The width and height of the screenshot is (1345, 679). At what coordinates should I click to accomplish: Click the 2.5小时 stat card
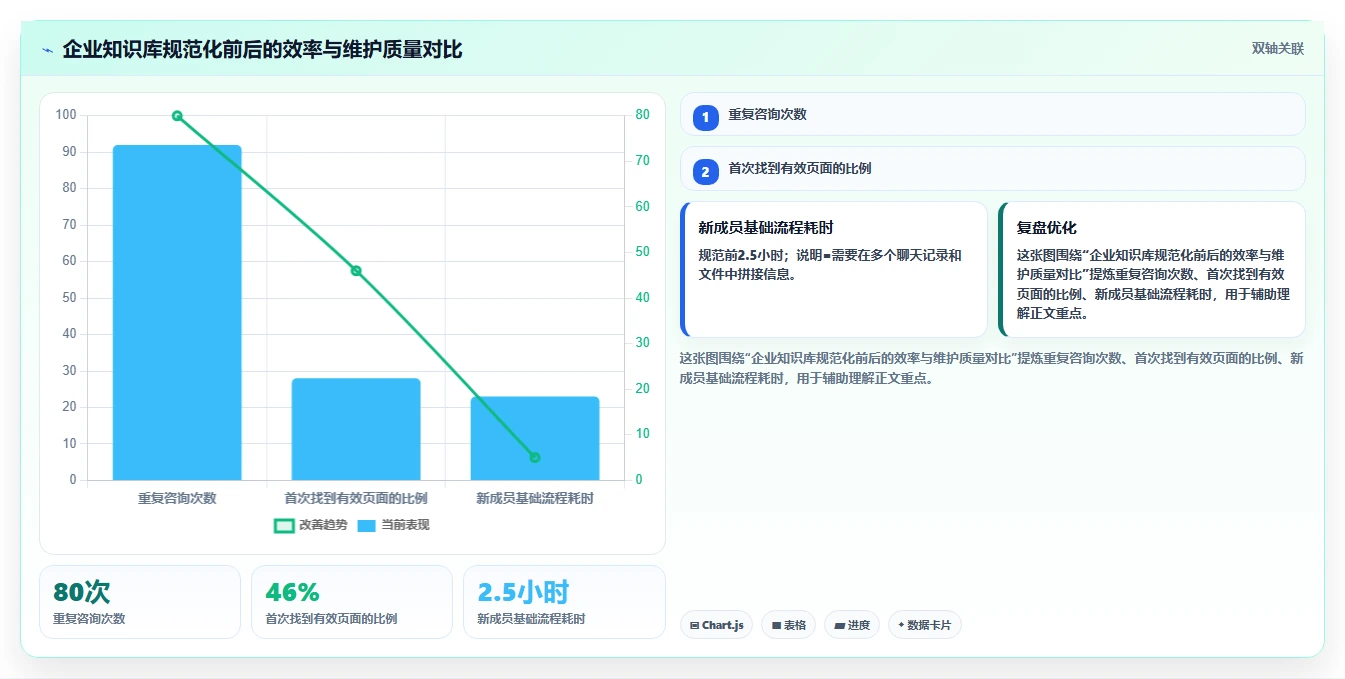point(564,602)
